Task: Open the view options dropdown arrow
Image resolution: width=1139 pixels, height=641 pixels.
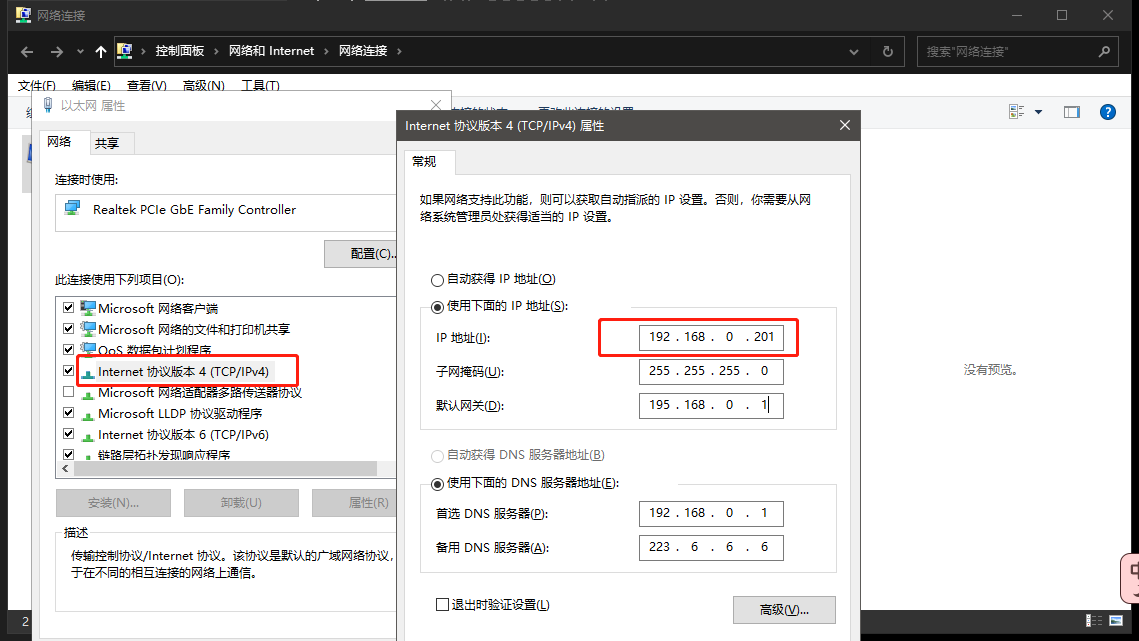Action: pos(1038,112)
